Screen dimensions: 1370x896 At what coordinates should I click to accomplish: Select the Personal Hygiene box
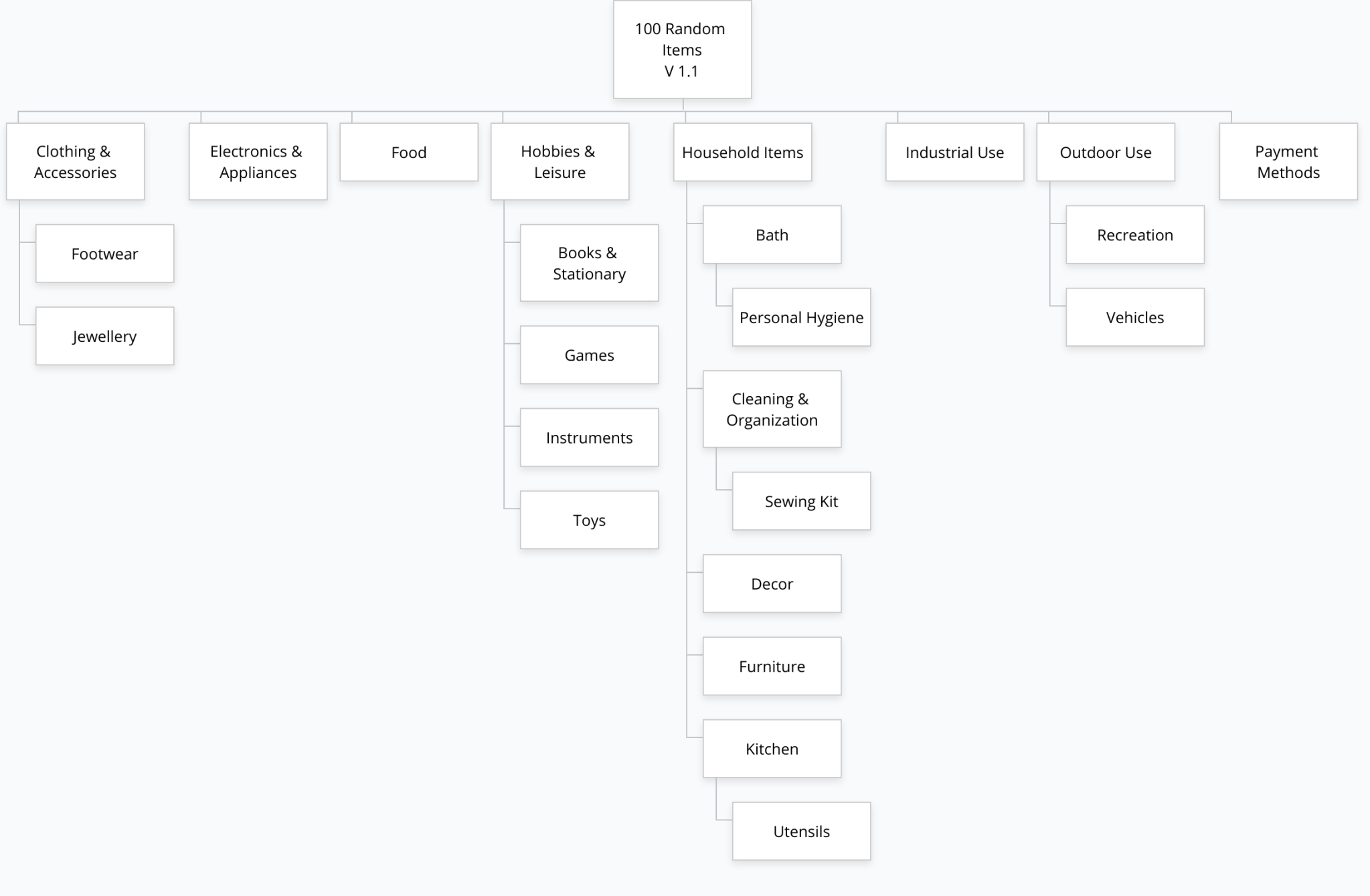point(801,317)
